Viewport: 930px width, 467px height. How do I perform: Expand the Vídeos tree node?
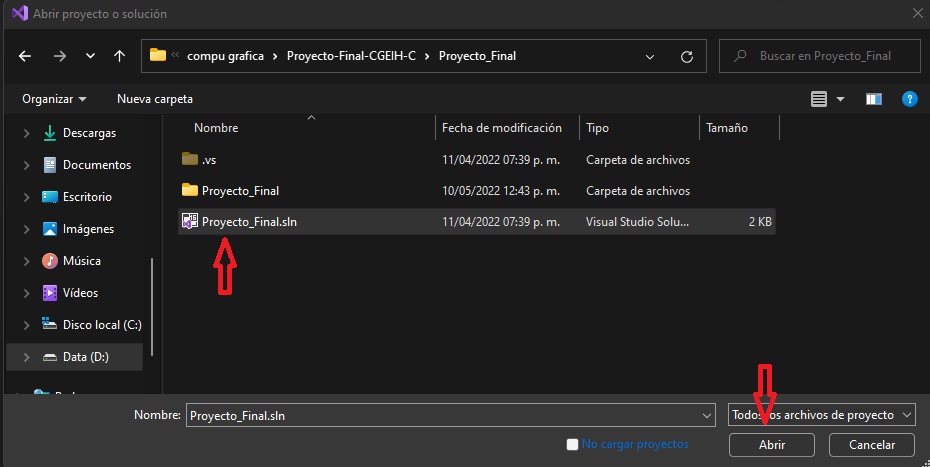tap(27, 293)
